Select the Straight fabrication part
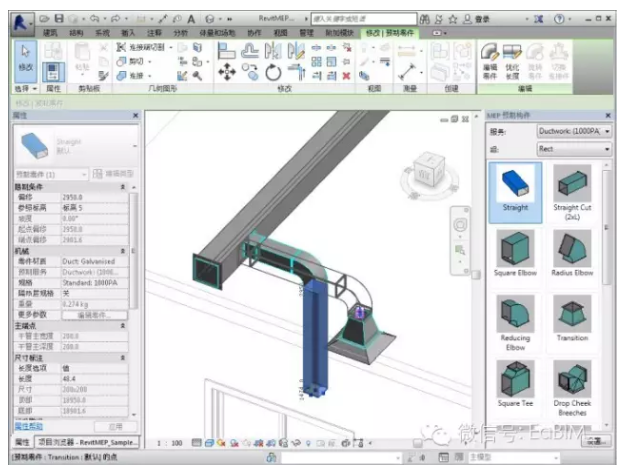Screen dimensions: 623x475 (x=515, y=192)
